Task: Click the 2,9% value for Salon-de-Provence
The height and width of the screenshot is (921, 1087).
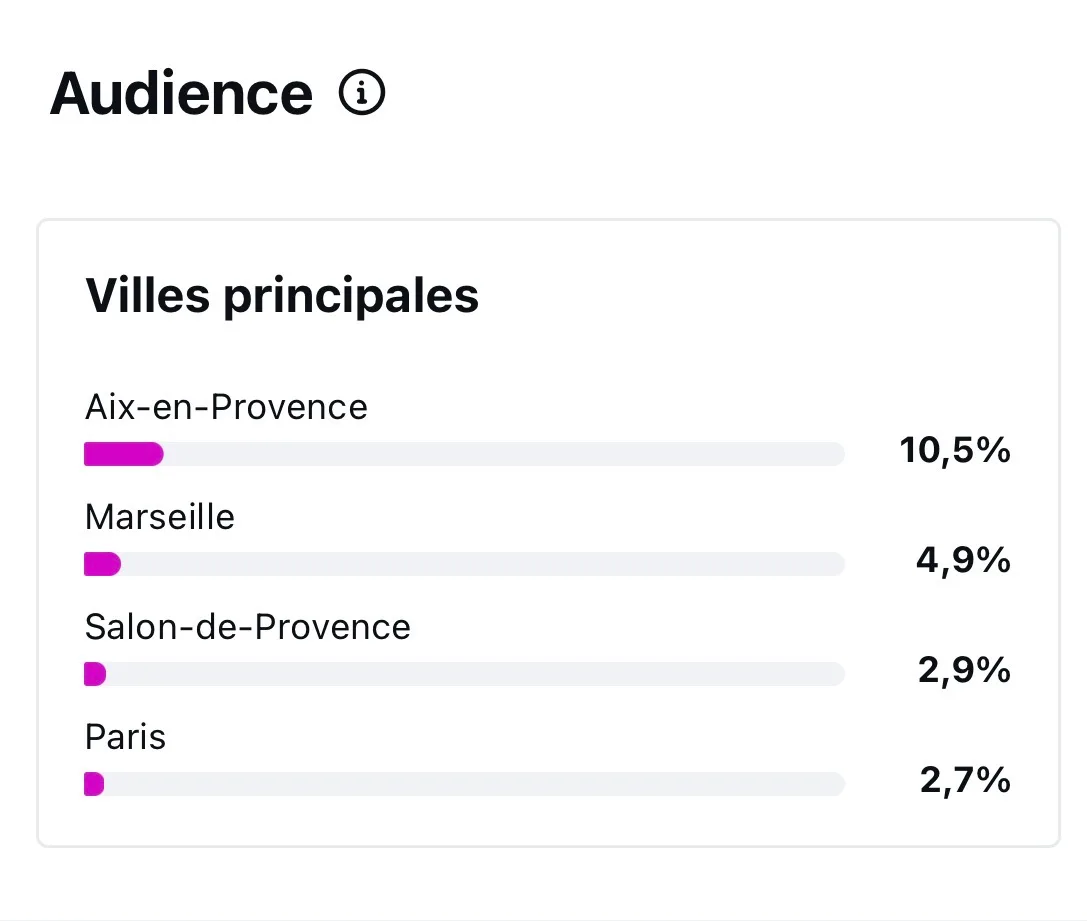Action: pyautogui.click(x=963, y=671)
